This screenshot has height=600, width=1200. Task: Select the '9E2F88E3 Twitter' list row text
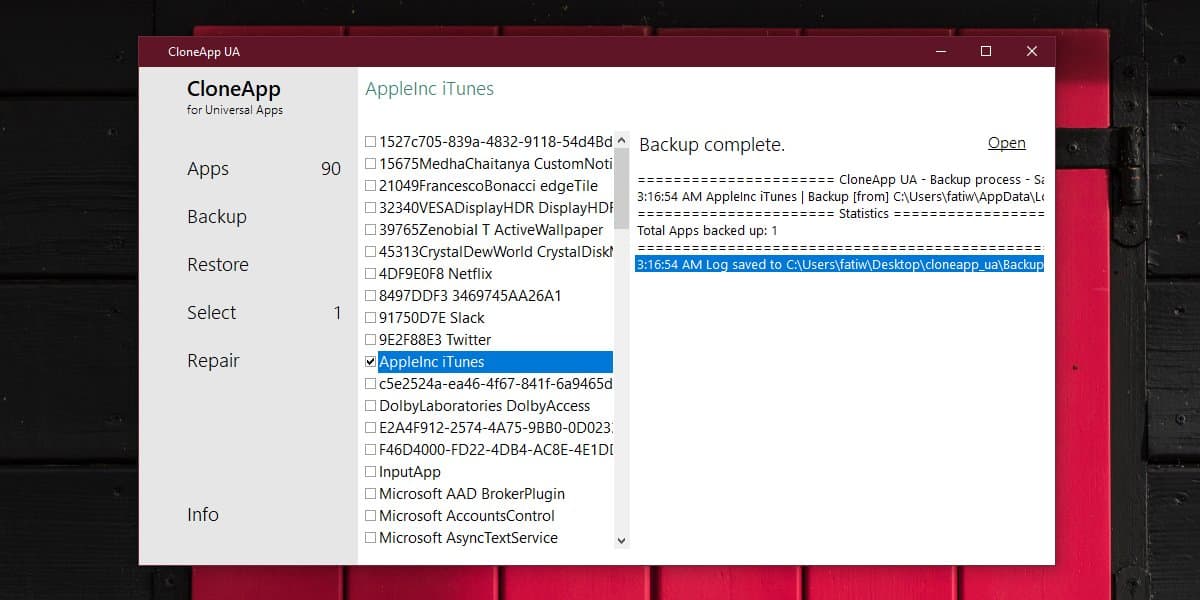pyautogui.click(x=435, y=340)
